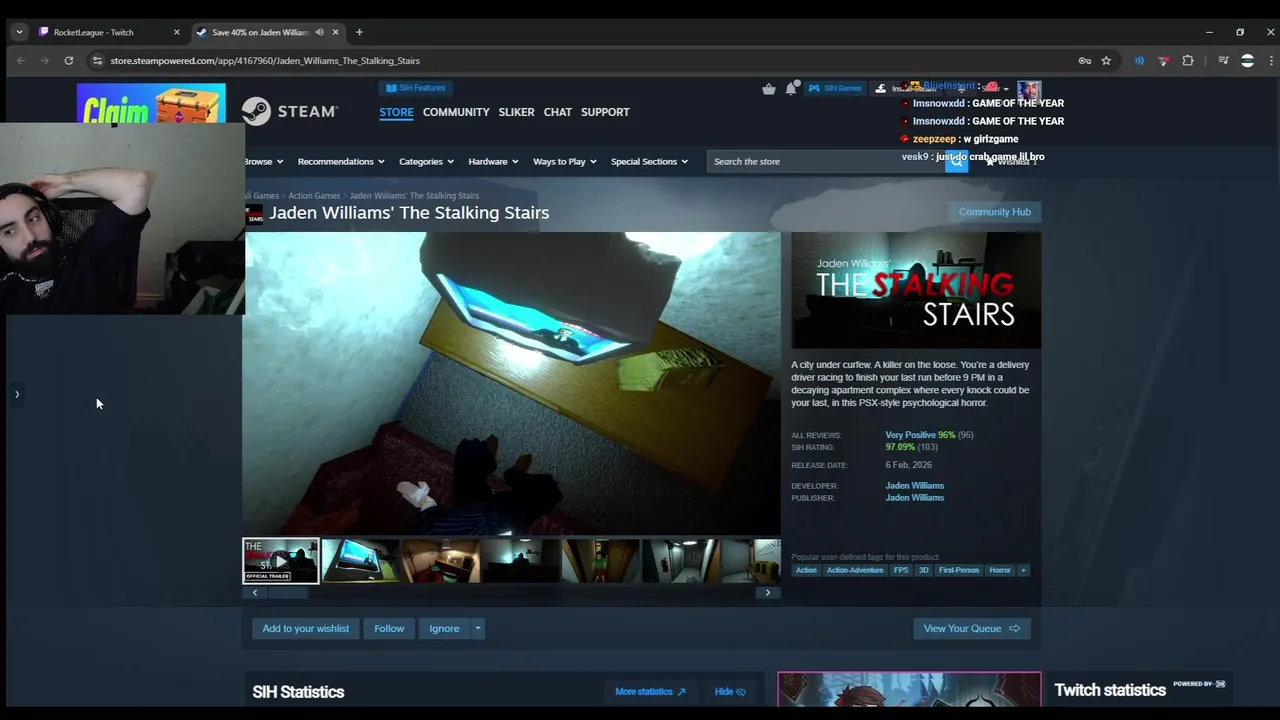Click Add to your wishlist button
This screenshot has height=720, width=1280.
(x=306, y=629)
